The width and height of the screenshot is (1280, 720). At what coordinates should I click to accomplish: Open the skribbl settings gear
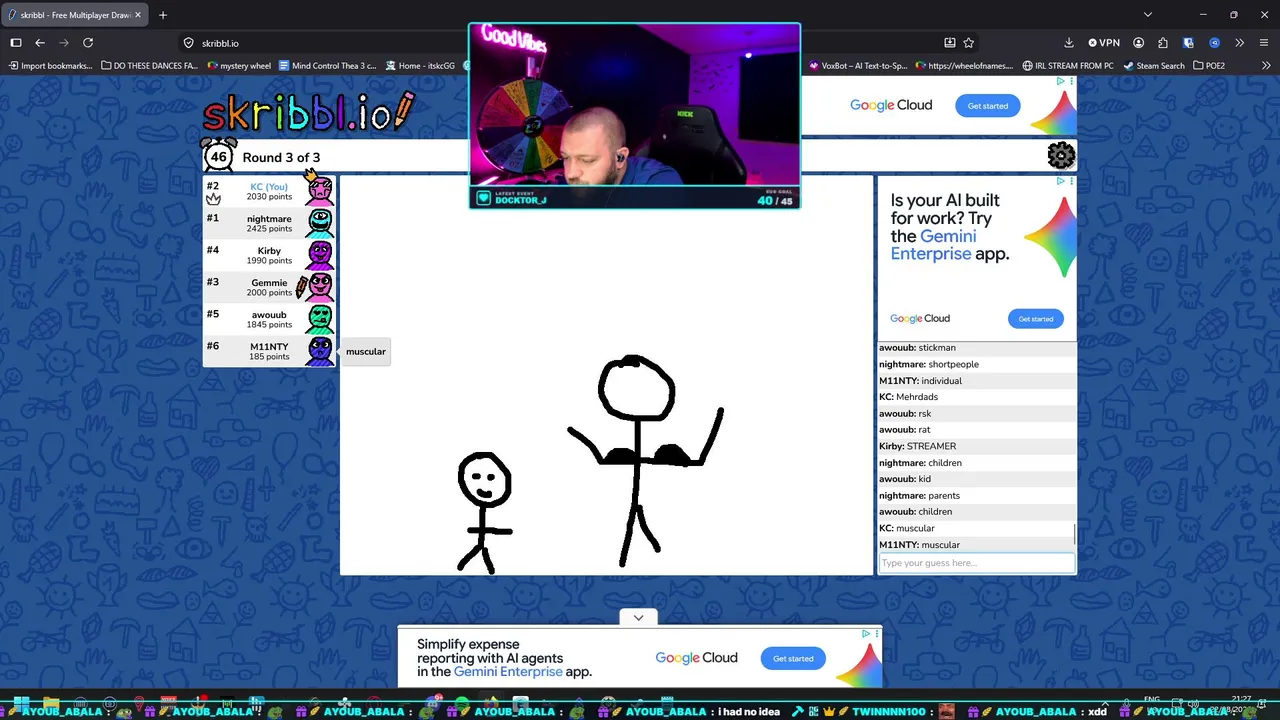1061,155
